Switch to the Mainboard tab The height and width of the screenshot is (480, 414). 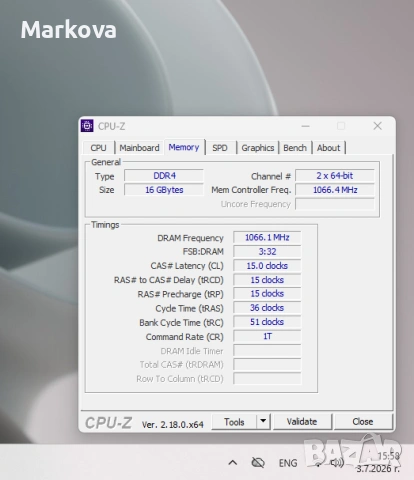[x=139, y=148]
